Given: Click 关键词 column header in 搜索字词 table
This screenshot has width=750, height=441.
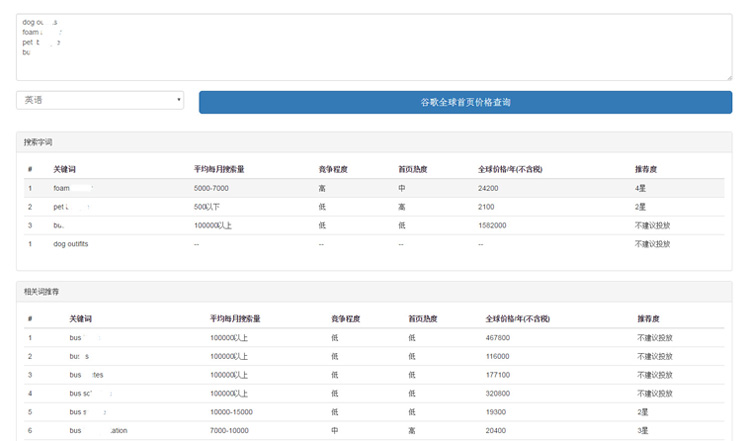Looking at the screenshot, I should point(65,169).
